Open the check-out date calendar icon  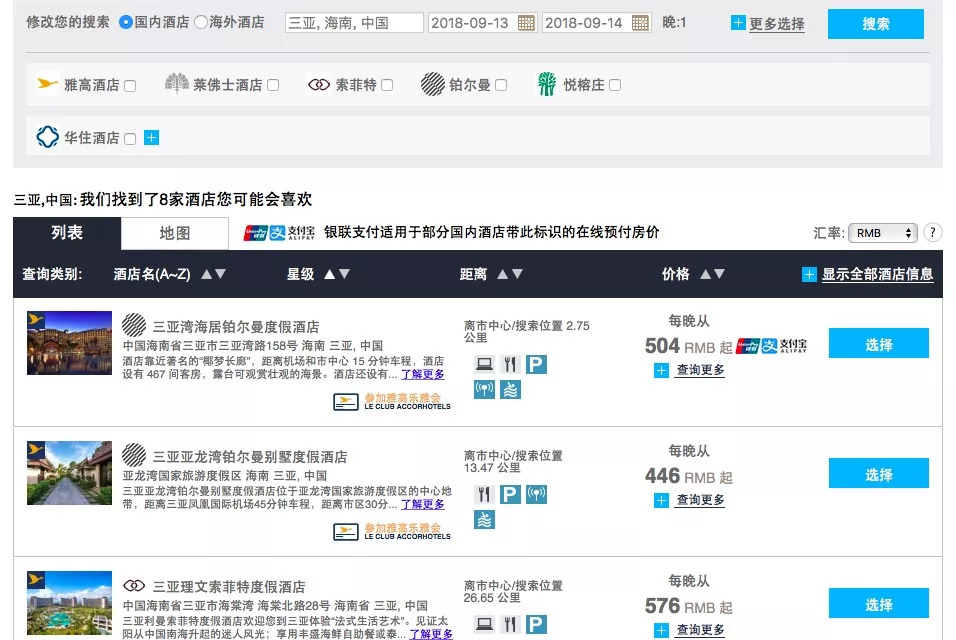[640, 23]
